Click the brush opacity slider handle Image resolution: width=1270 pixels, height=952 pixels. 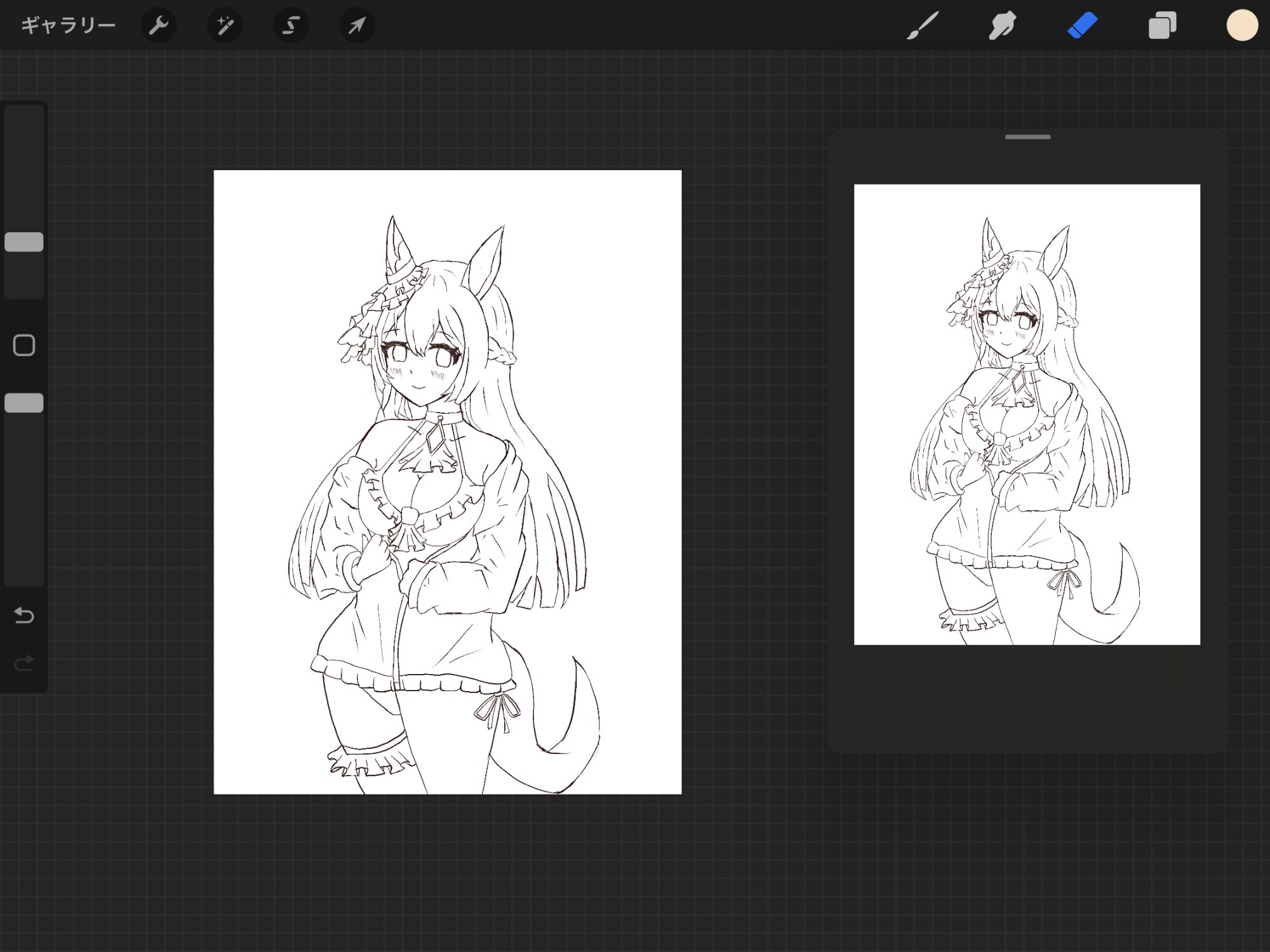pos(24,403)
